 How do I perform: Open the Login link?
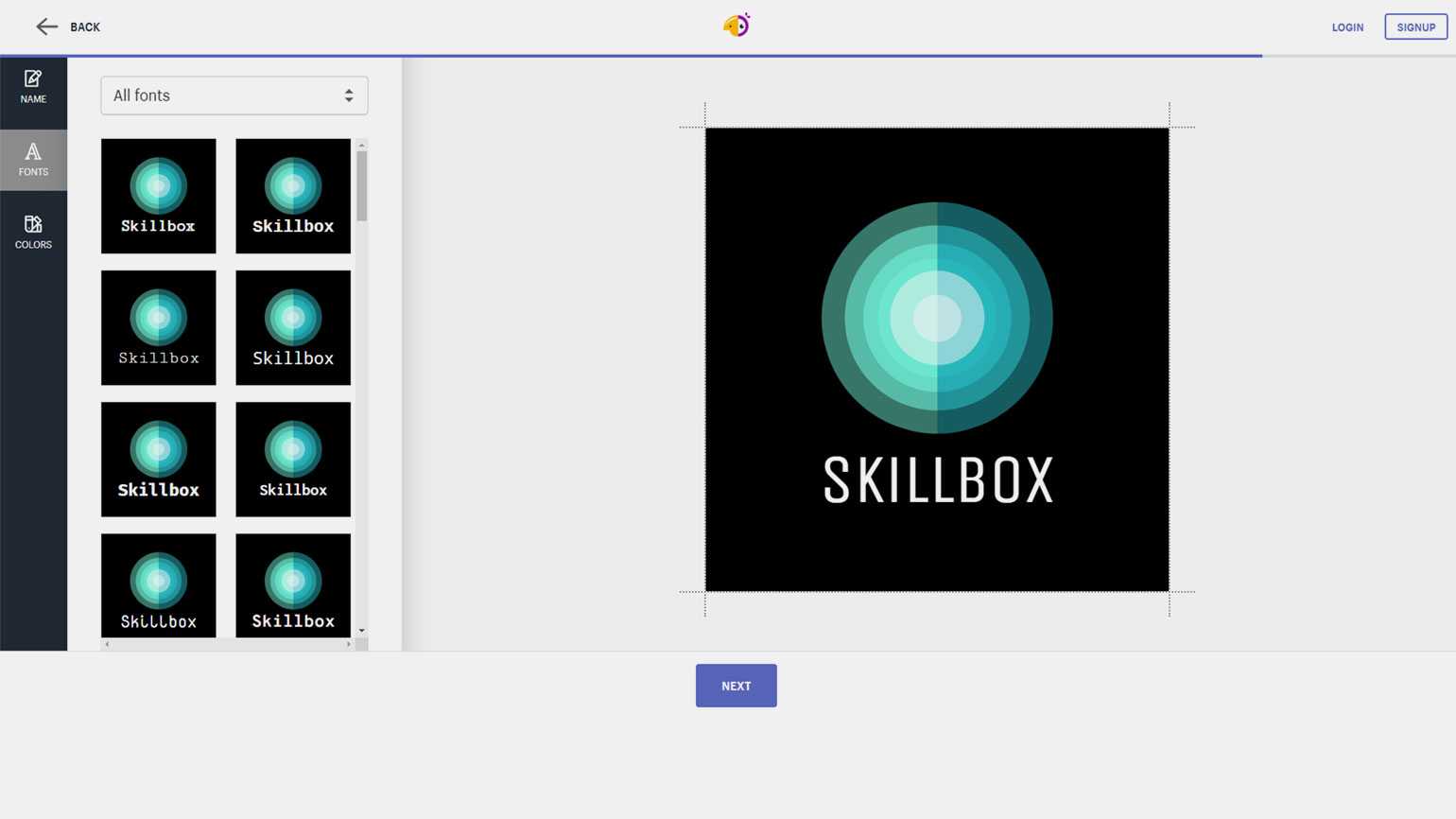pos(1347,27)
